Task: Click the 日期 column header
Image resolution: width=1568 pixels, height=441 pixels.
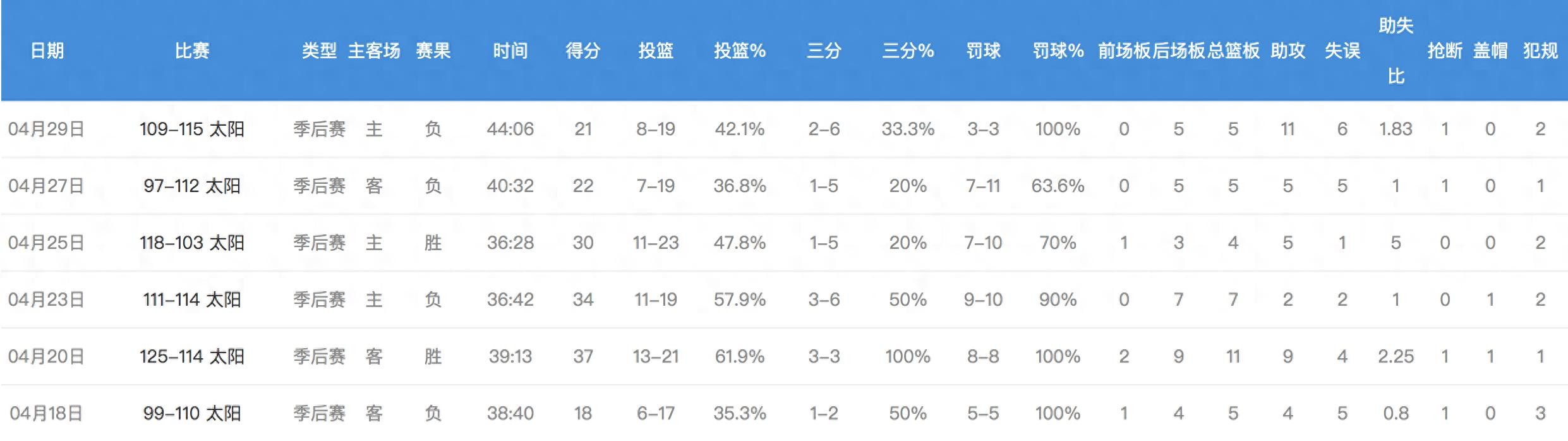Action: (47, 51)
